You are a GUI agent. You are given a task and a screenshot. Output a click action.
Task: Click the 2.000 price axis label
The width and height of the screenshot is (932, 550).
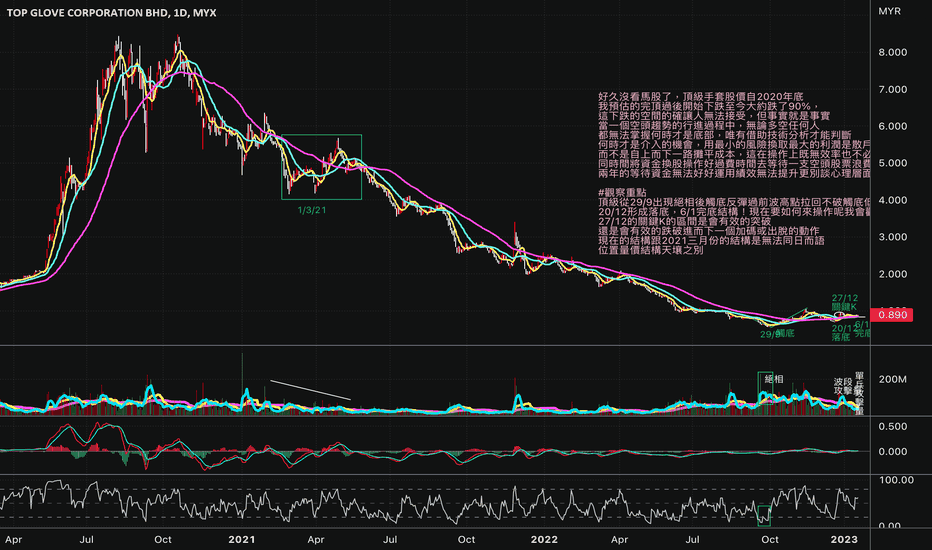pos(893,274)
